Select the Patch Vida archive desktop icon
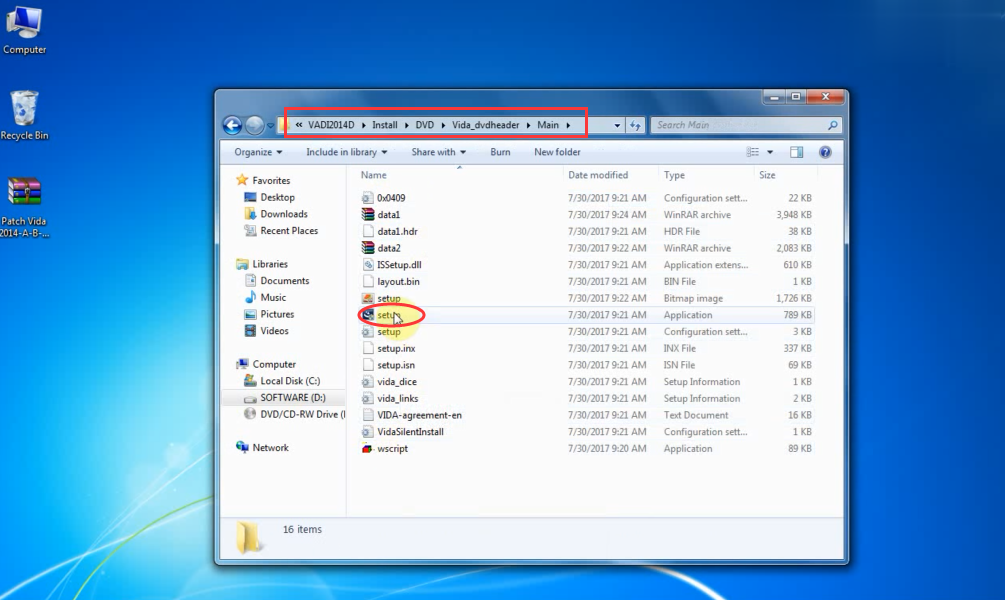The image size is (1005, 600). coord(24,207)
